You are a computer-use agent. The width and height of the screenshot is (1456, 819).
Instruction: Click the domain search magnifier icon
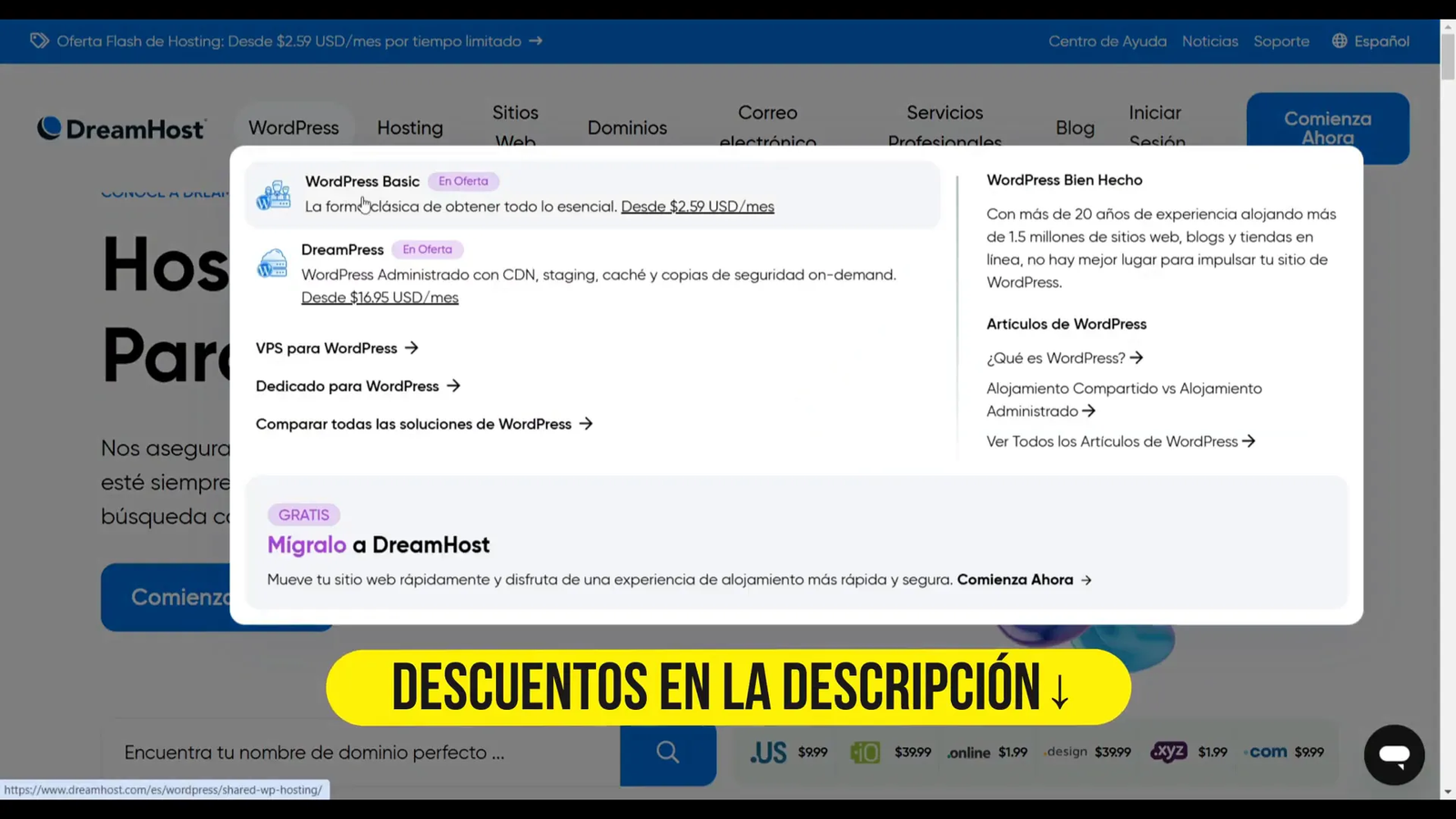667,753
